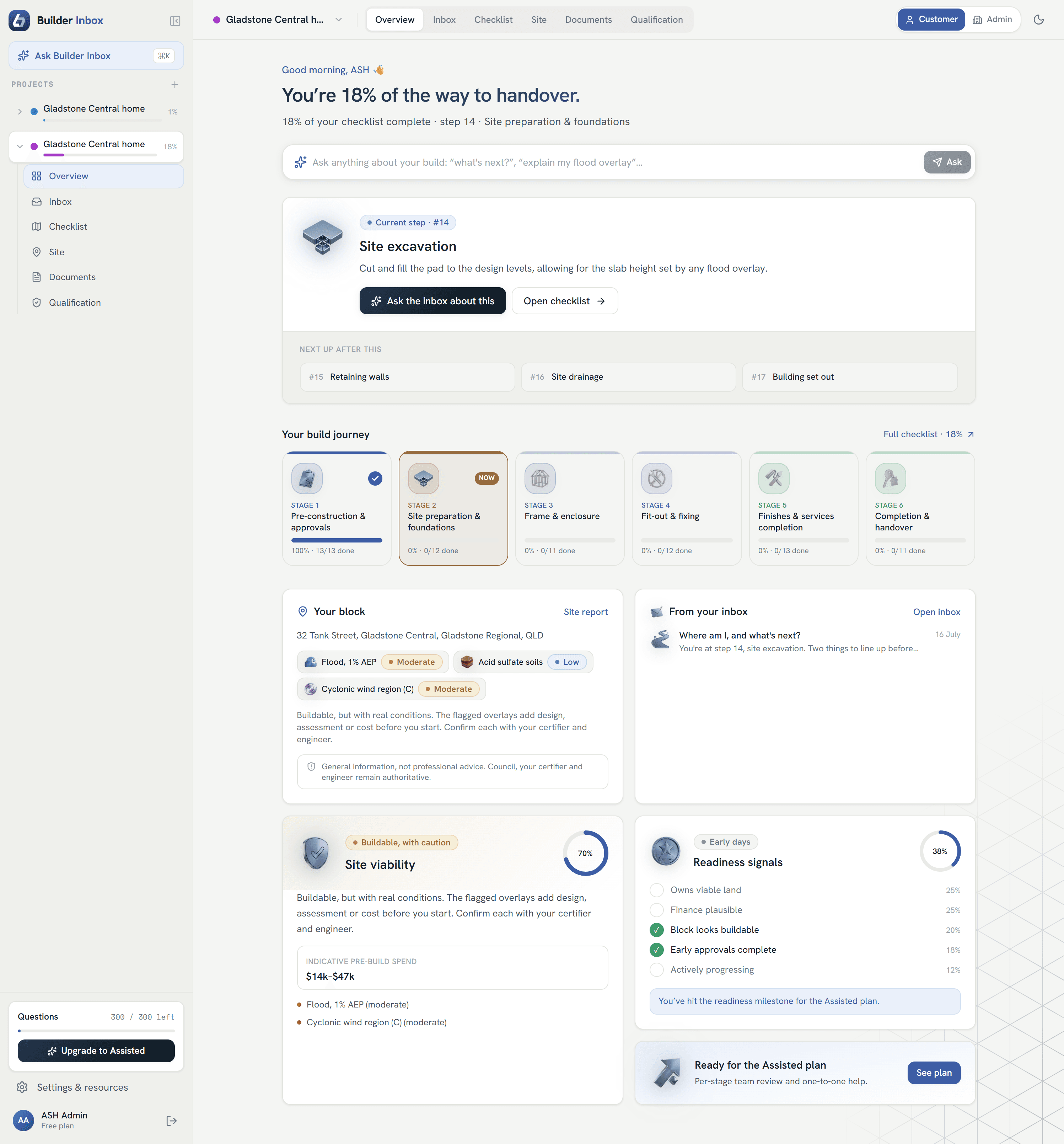
Task: Toggle Owns viable land signal
Action: tap(656, 890)
